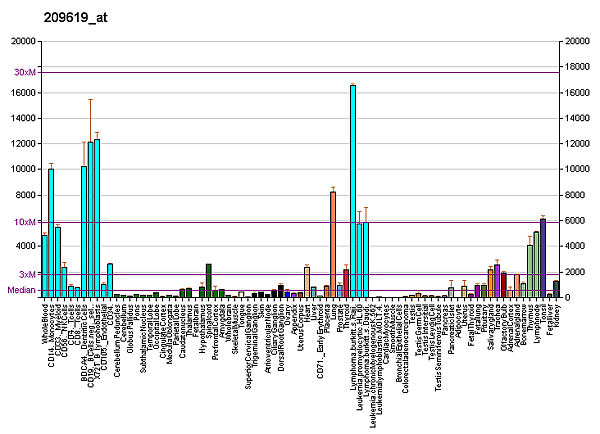This screenshot has width=600, height=434.
Task: Select the tall green Hypothalamus bar
Action: tap(208, 281)
